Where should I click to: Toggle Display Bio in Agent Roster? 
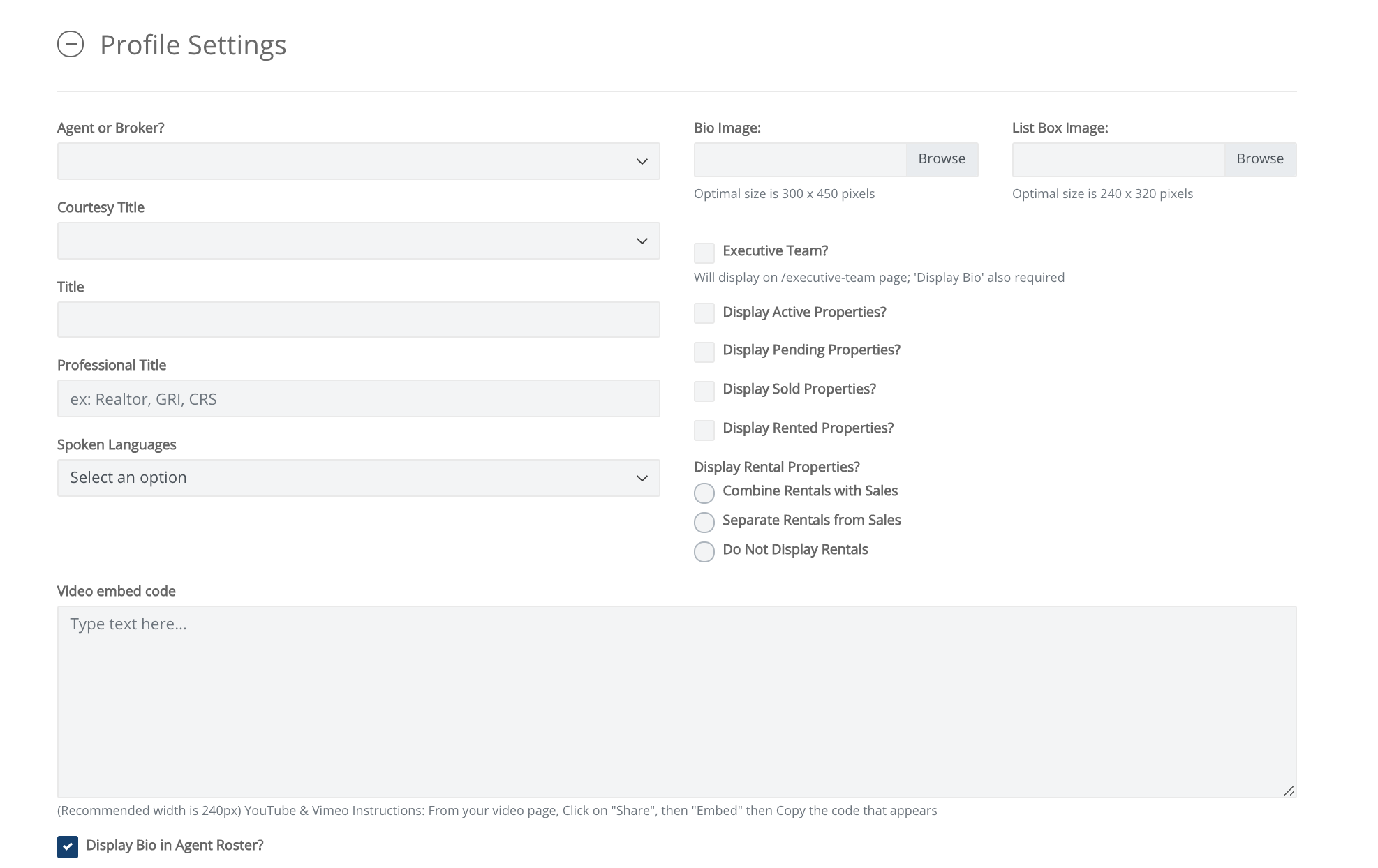(66, 846)
